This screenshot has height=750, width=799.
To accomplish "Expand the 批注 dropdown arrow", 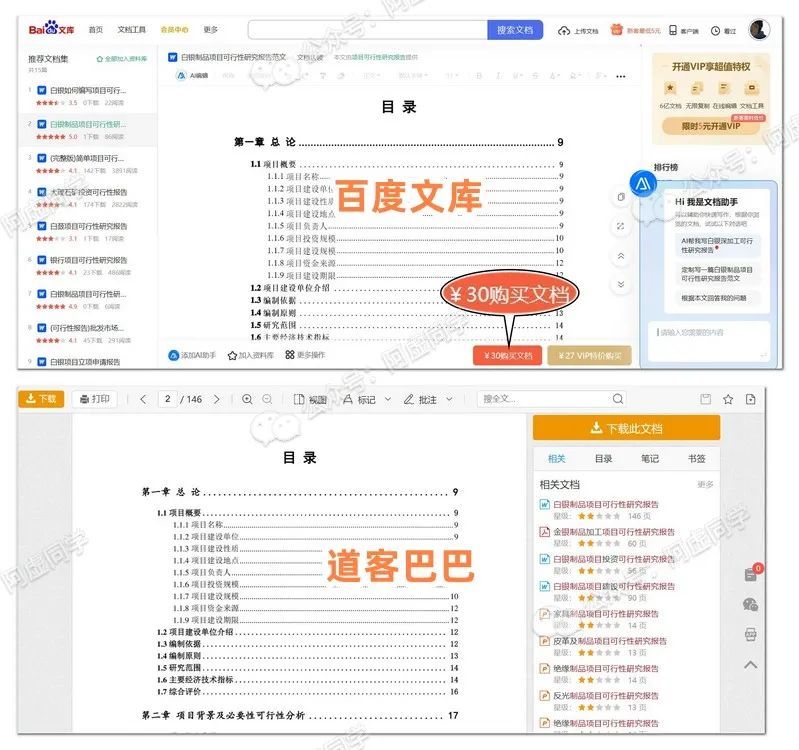I will coord(449,399).
